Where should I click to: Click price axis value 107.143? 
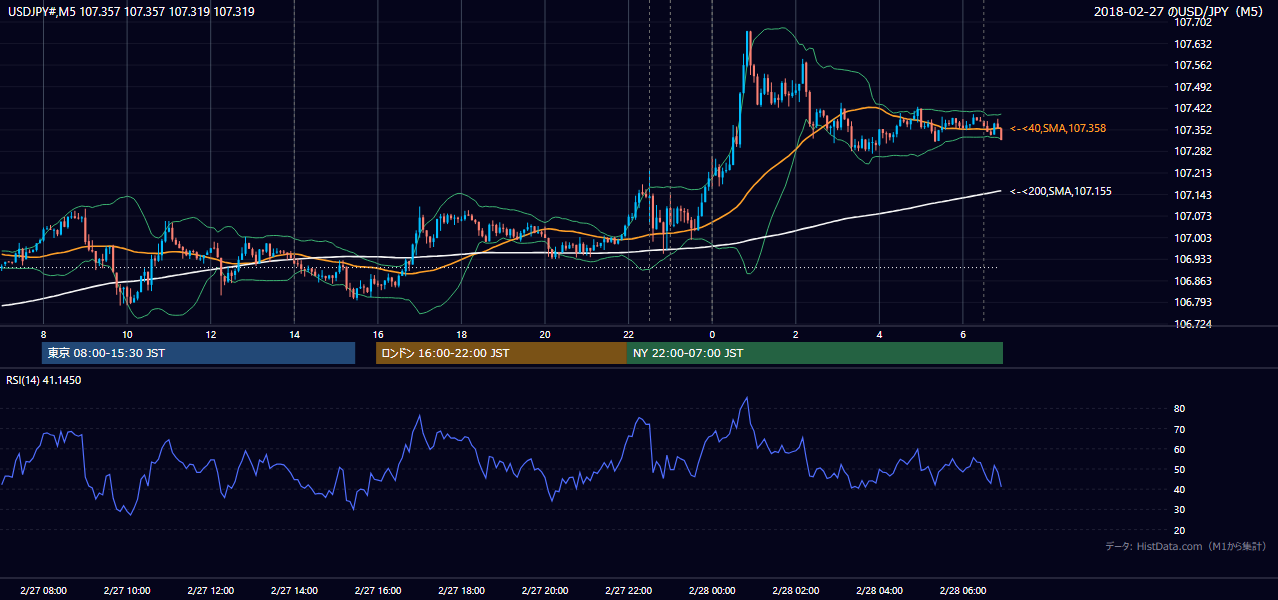click(1191, 195)
